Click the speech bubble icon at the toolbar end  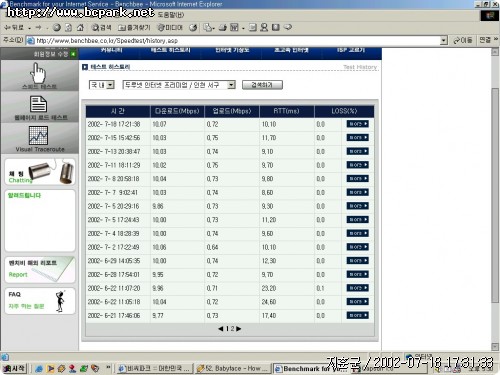point(287,28)
